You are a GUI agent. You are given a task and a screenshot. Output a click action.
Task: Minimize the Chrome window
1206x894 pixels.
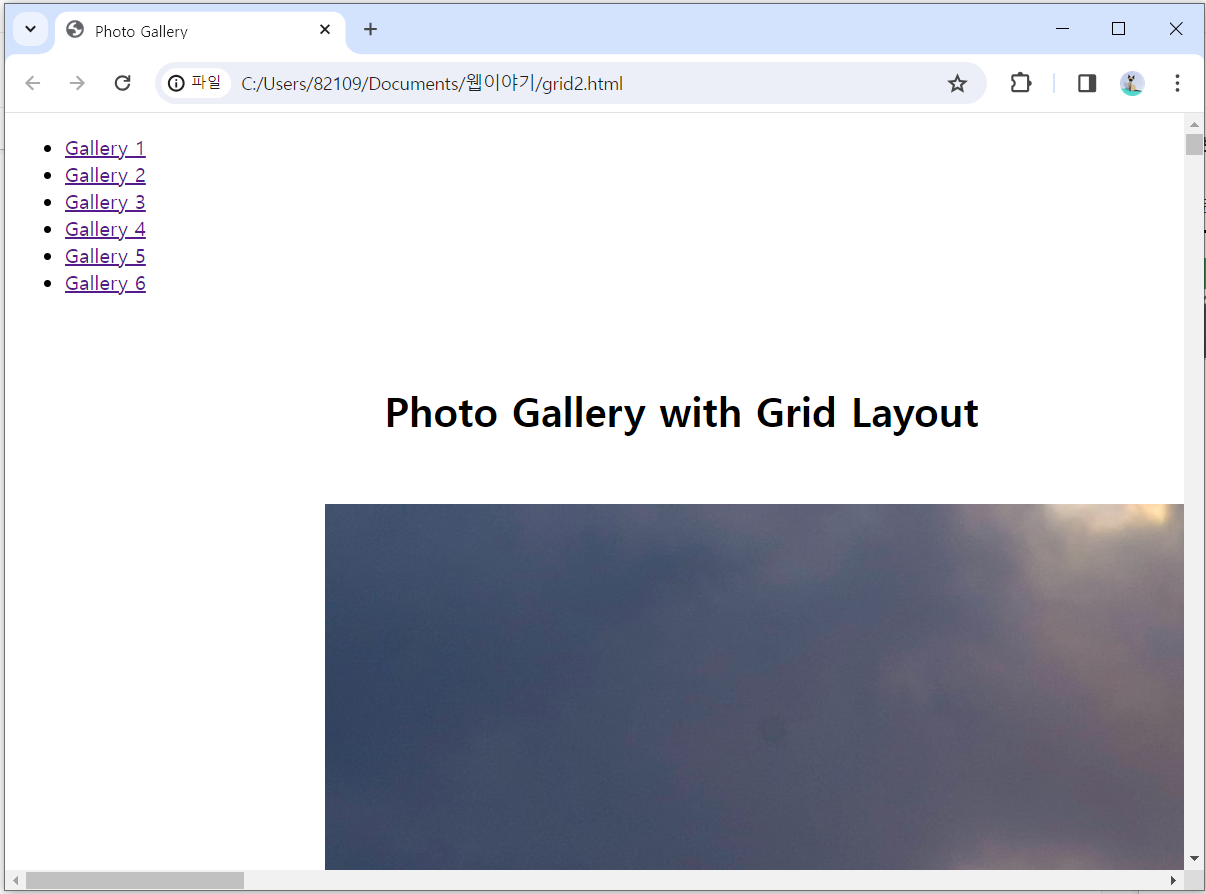(x=1062, y=29)
